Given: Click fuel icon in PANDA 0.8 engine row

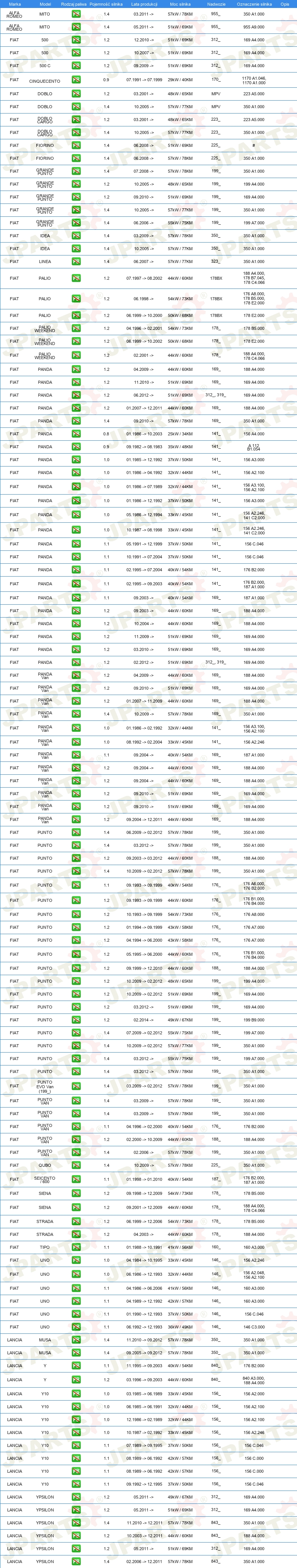Looking at the screenshot, I should point(76,434).
